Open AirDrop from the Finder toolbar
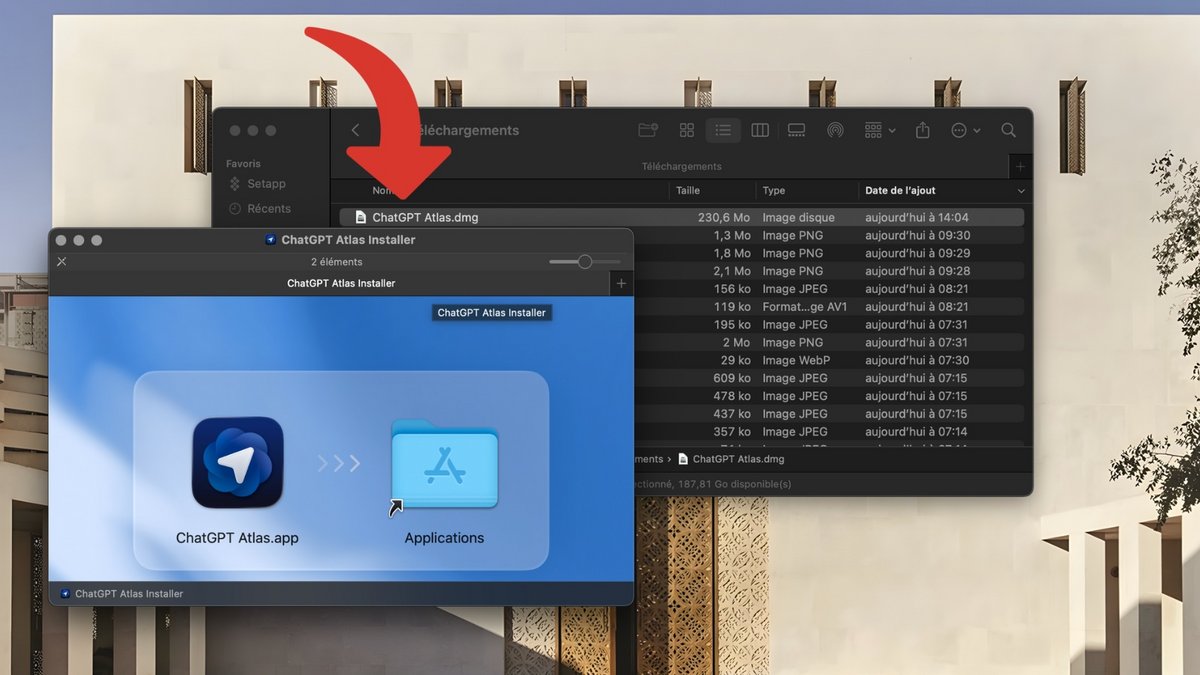 point(835,130)
